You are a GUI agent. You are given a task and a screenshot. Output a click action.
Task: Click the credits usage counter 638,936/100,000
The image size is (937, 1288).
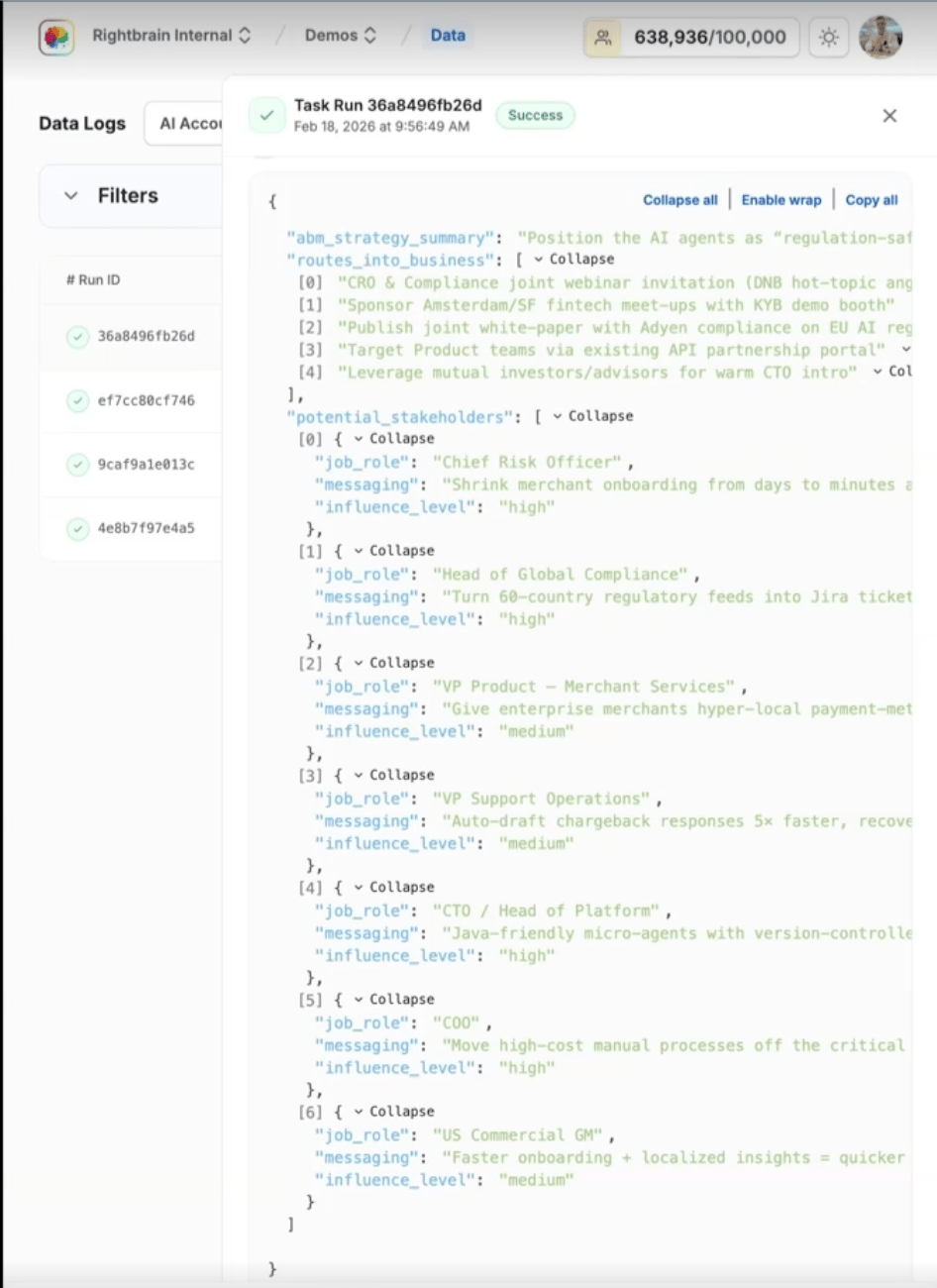[x=691, y=38]
